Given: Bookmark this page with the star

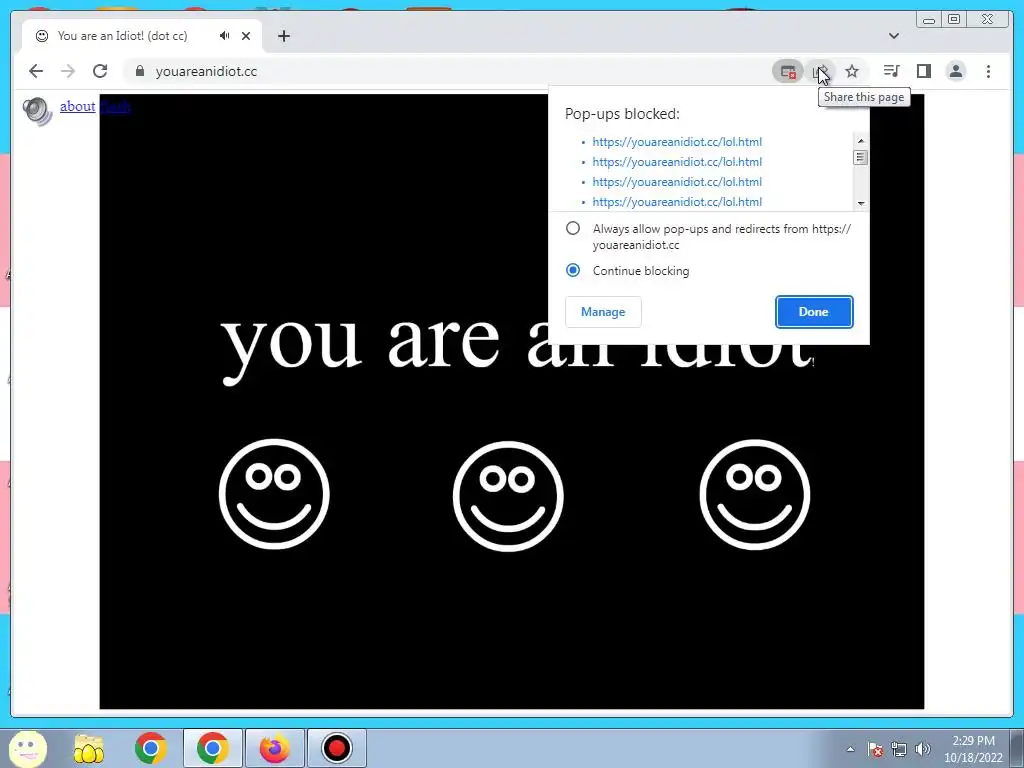Looking at the screenshot, I should point(852,71).
